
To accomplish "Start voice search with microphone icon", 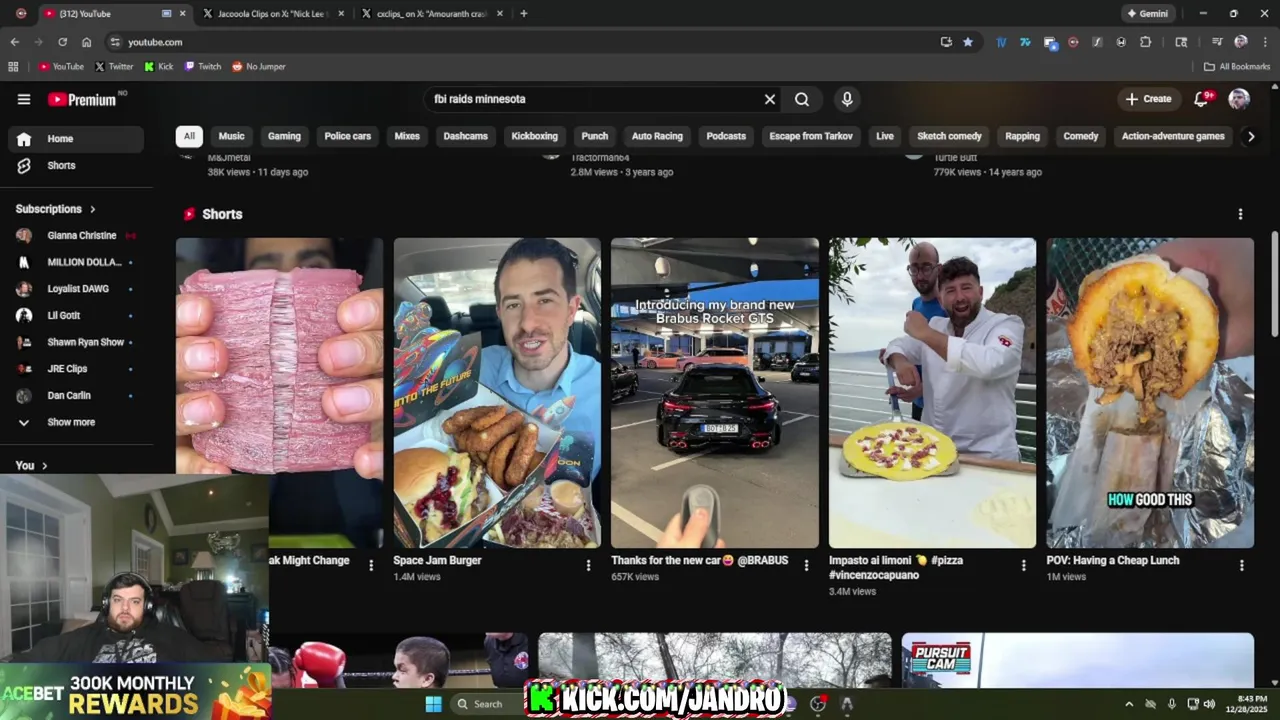I will pos(847,99).
